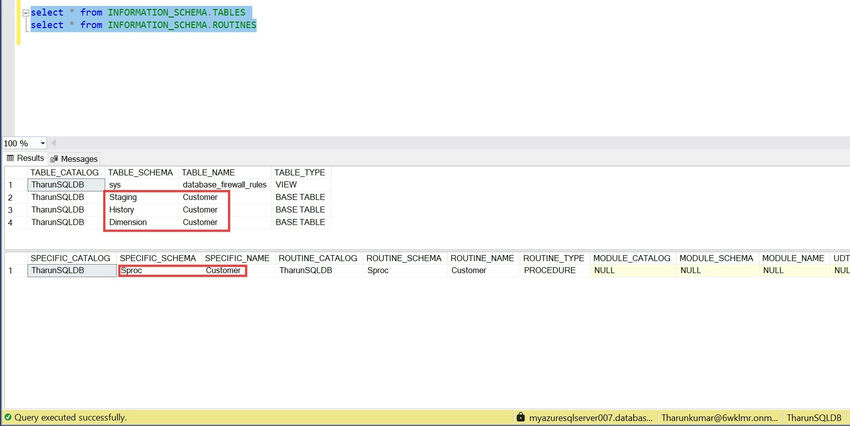Viewport: 850px width, 426px height.
Task: Click the TharunSQLDB database status bar entry
Action: [814, 417]
